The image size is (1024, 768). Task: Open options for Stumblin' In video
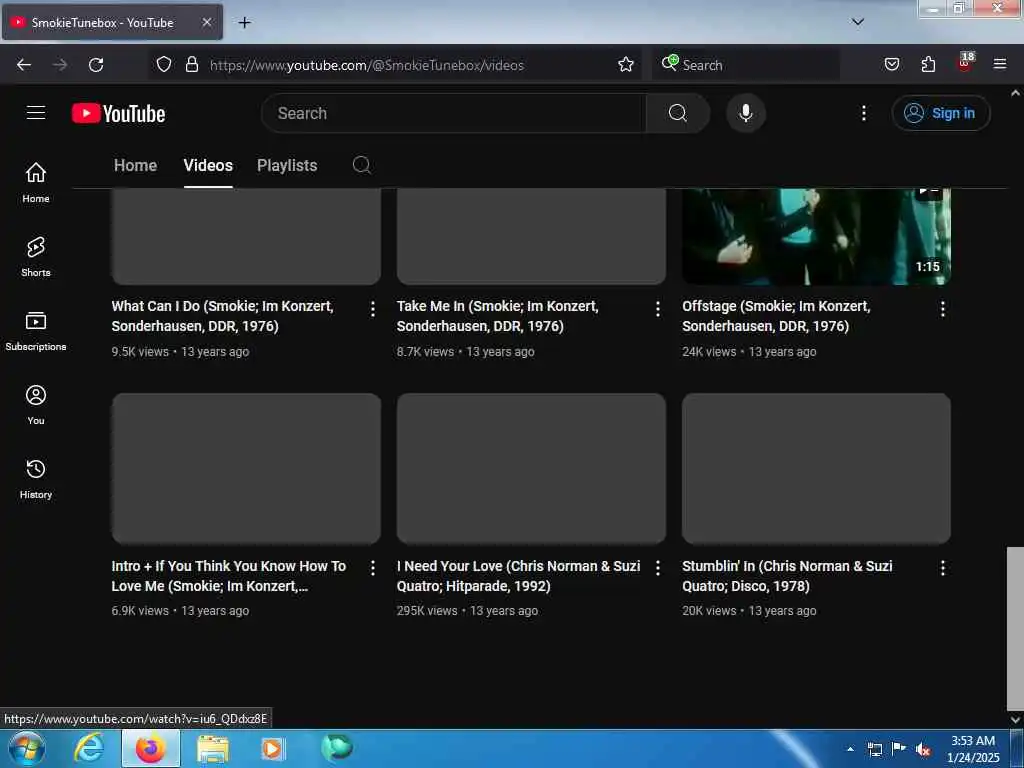click(942, 568)
